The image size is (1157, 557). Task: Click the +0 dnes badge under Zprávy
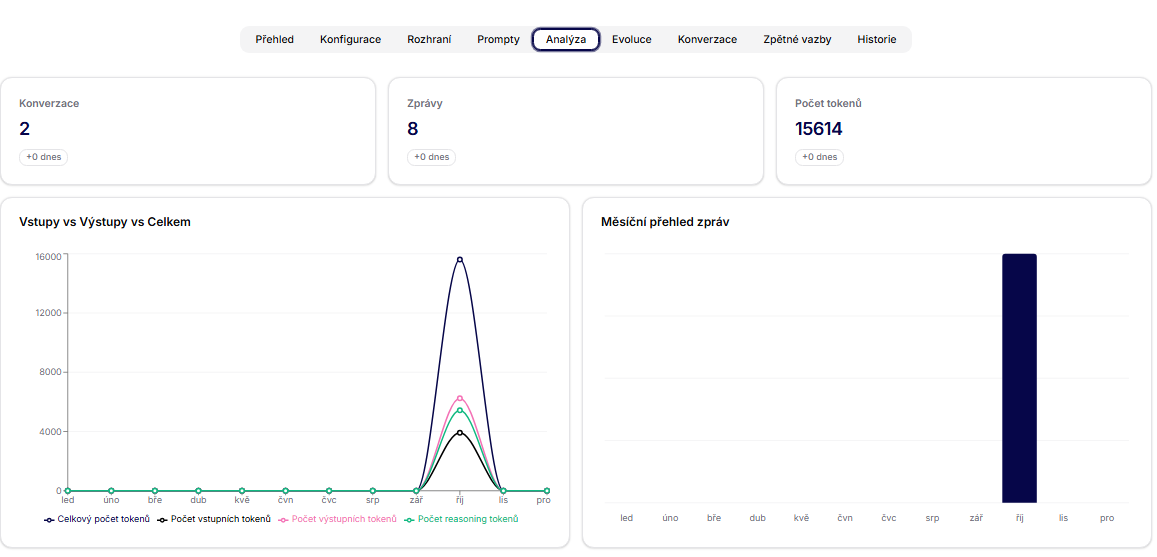(431, 157)
